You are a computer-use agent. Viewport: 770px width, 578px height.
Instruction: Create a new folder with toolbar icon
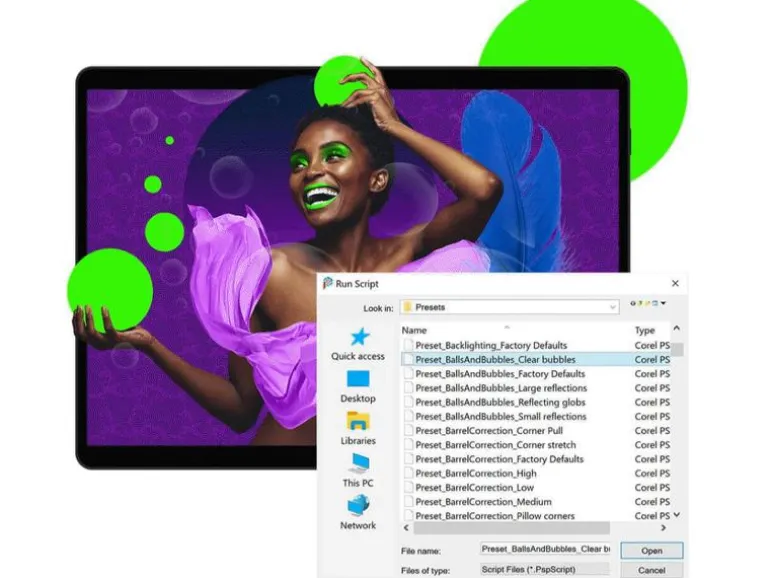coord(647,303)
